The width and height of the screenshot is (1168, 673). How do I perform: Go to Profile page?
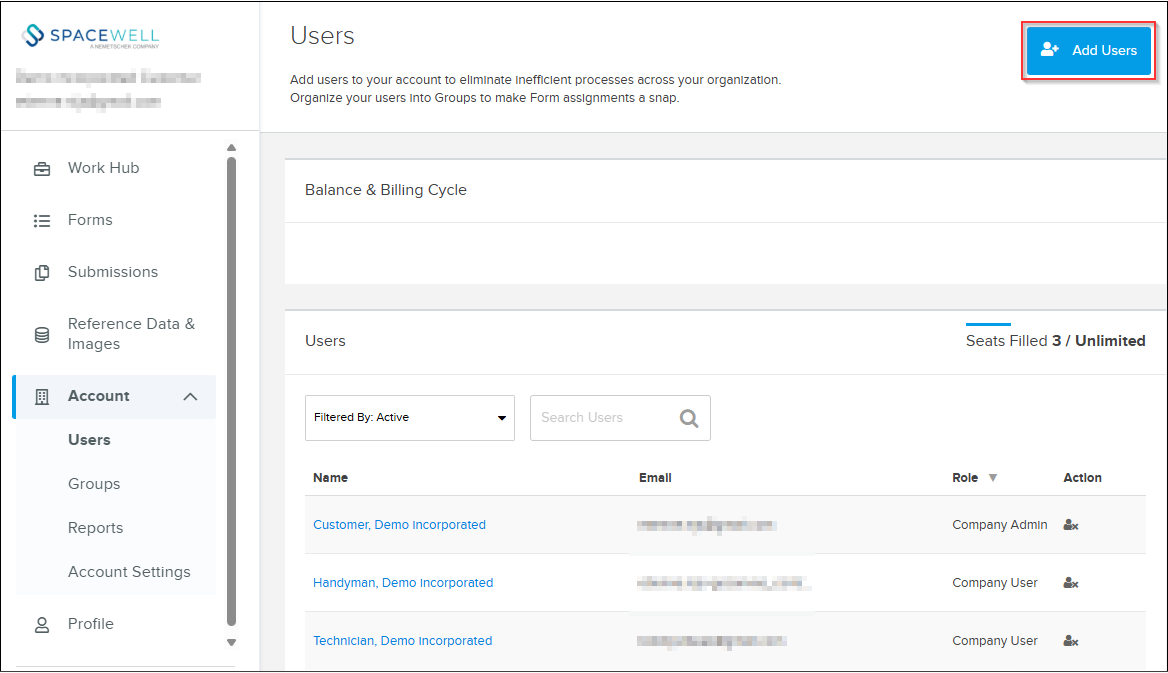click(91, 624)
